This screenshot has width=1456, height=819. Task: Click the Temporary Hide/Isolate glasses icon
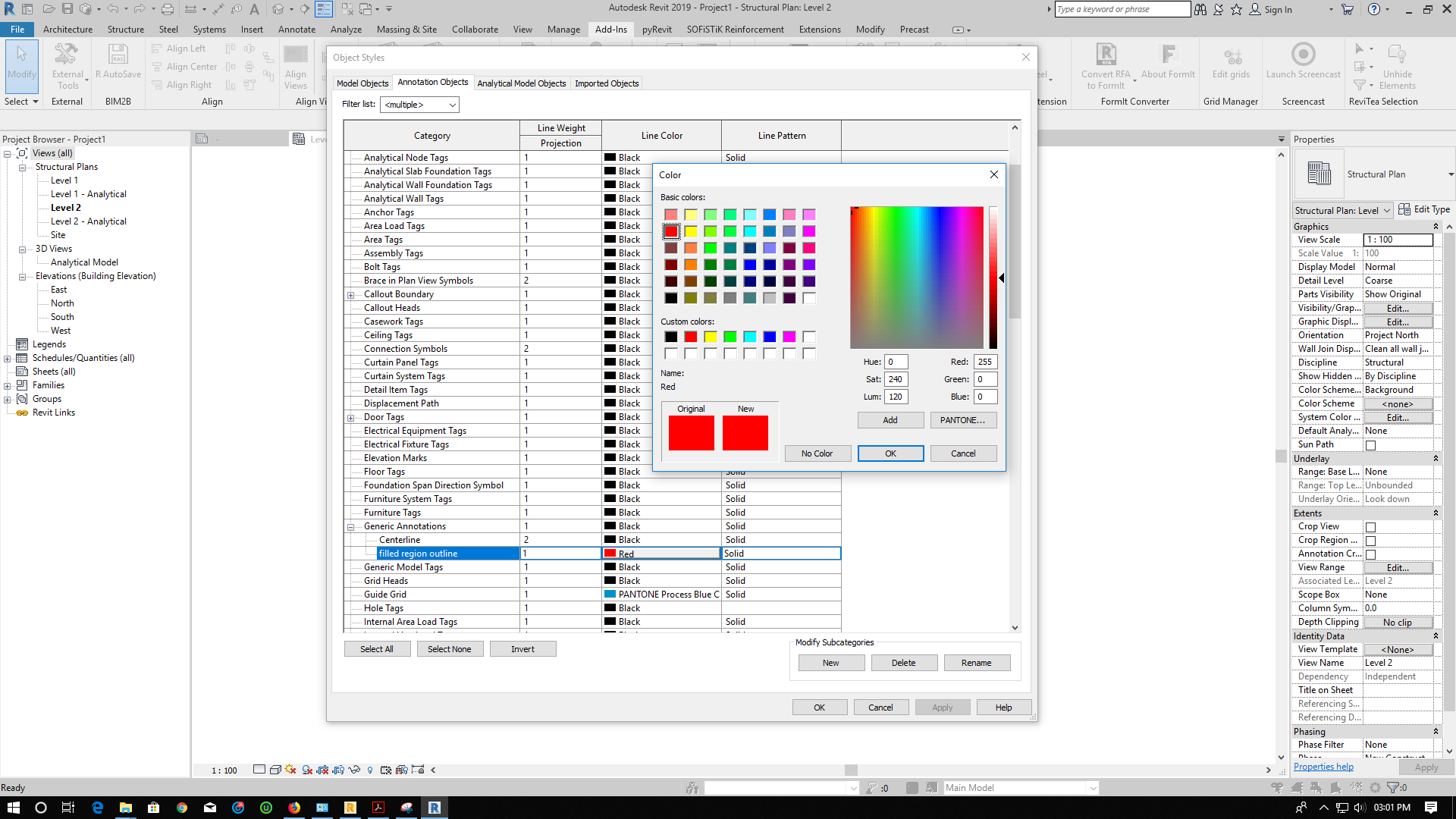pos(354,770)
